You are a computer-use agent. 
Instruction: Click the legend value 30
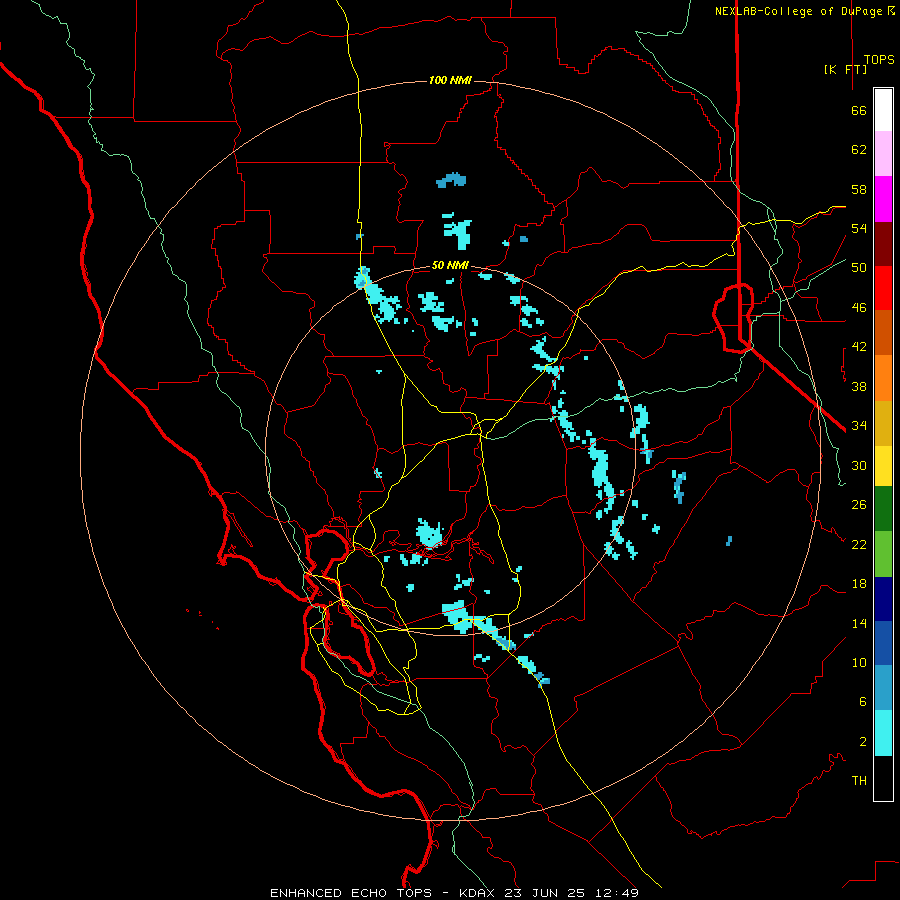click(x=859, y=465)
